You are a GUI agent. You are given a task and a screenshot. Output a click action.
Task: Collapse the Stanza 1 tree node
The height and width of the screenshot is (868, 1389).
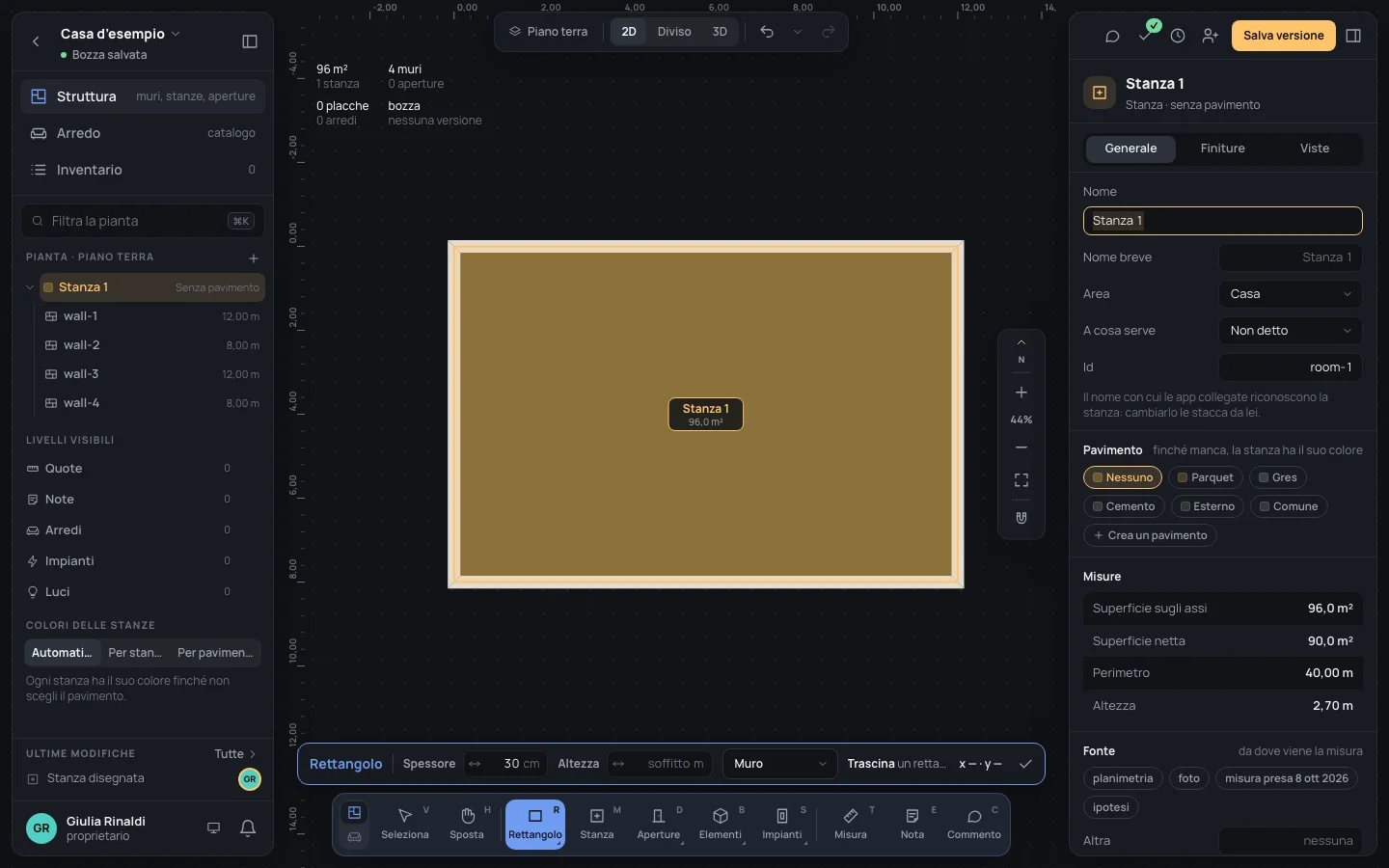[30, 287]
